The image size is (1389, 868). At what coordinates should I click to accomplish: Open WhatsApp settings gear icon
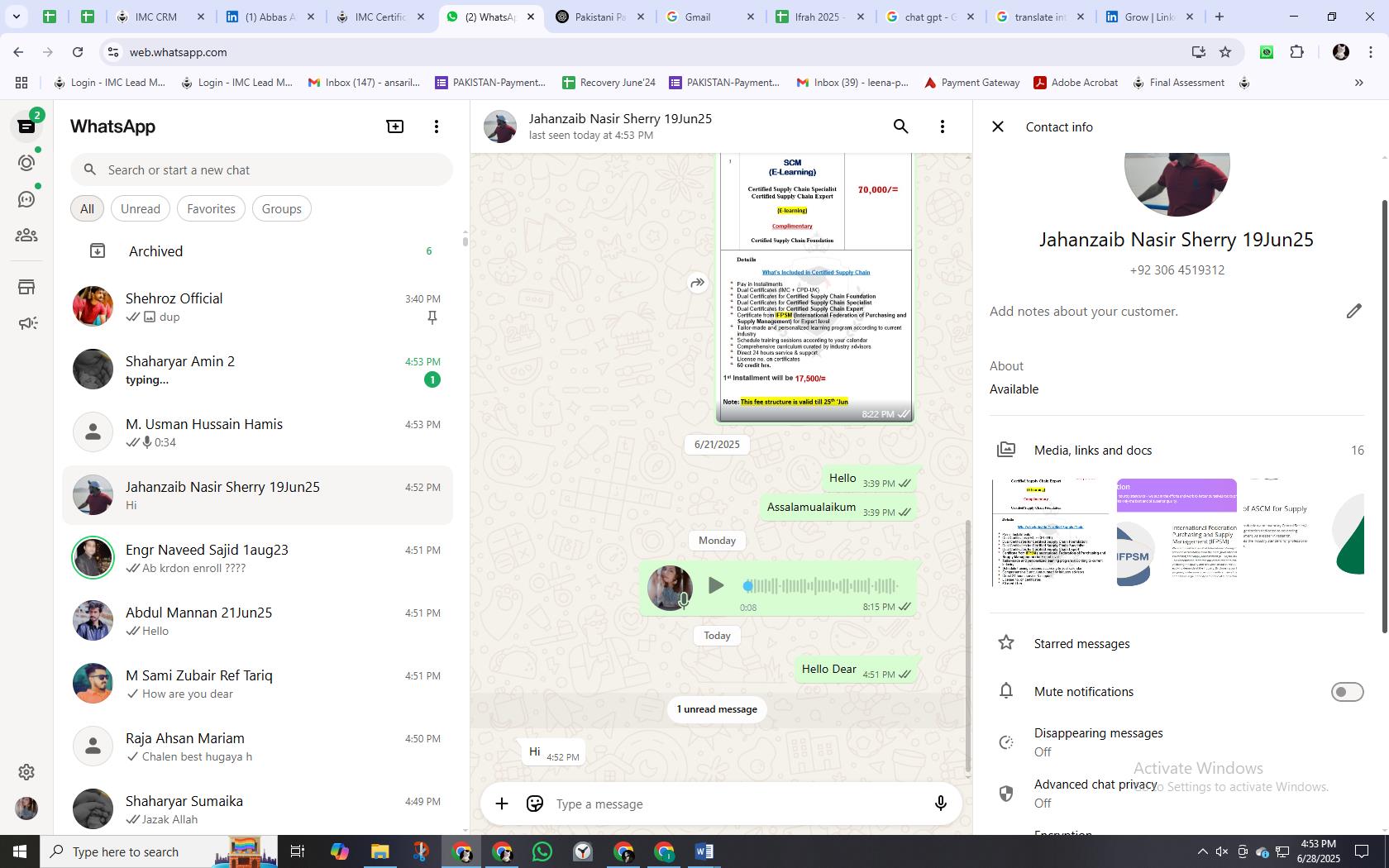[26, 771]
